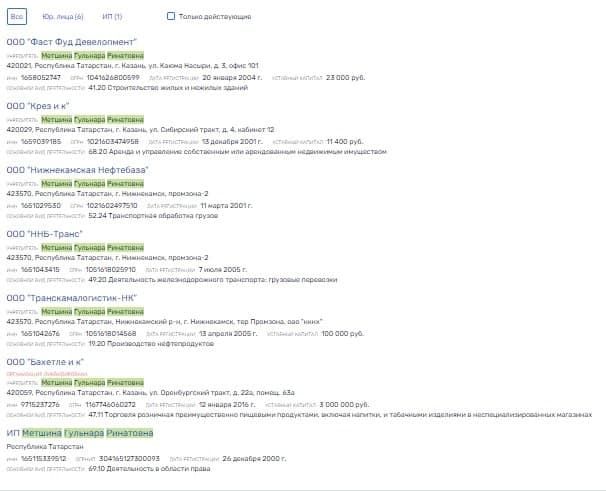
Task: Click registration date '12 января 2016 г.'
Action: point(227,405)
